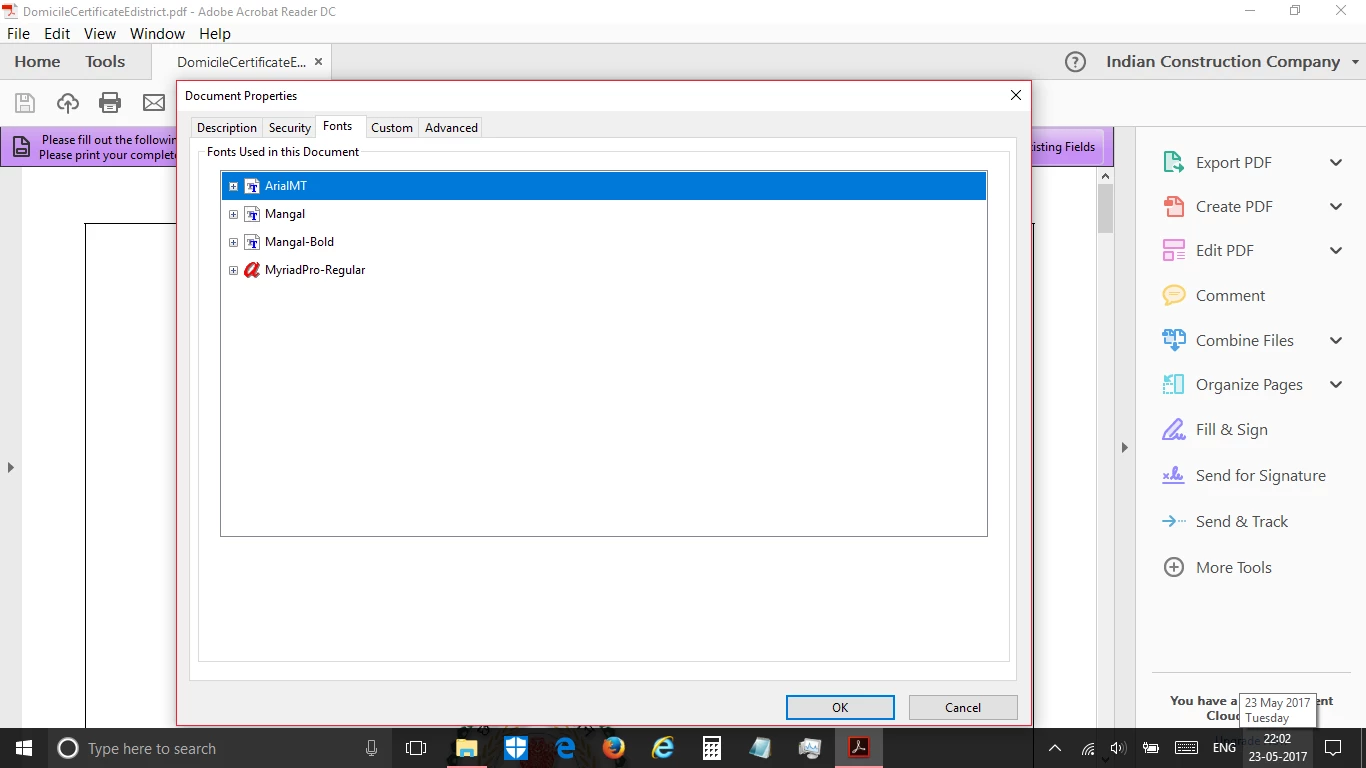Click the ArialMT TrueType font icon
The image size is (1366, 768).
(x=252, y=186)
